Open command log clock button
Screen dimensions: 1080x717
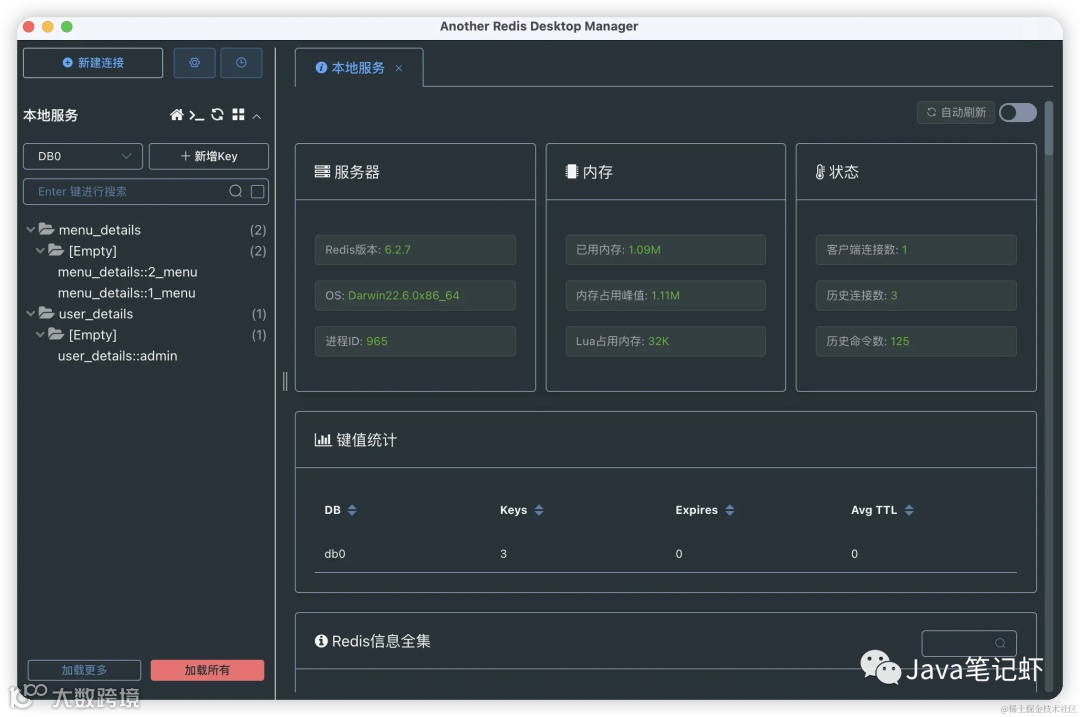(x=241, y=63)
